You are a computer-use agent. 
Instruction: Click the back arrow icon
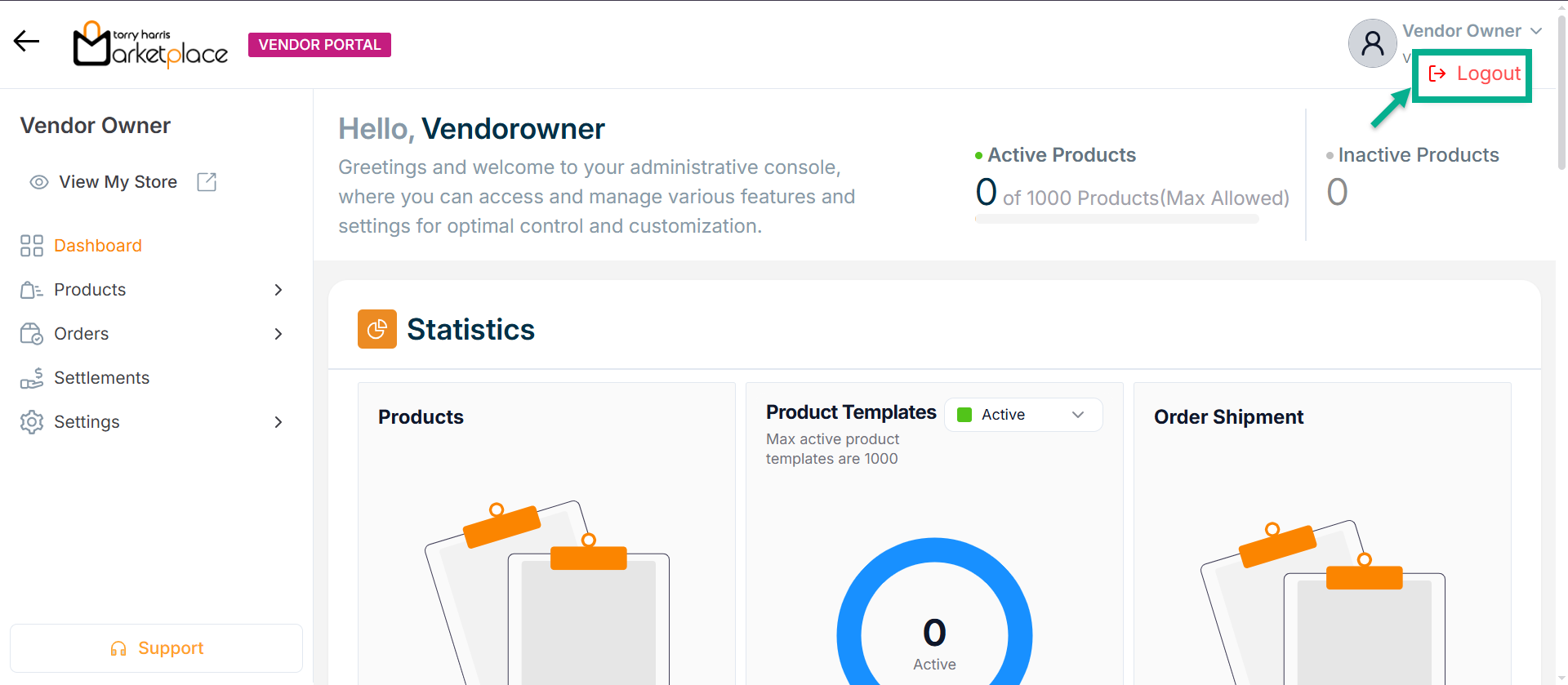(x=26, y=42)
